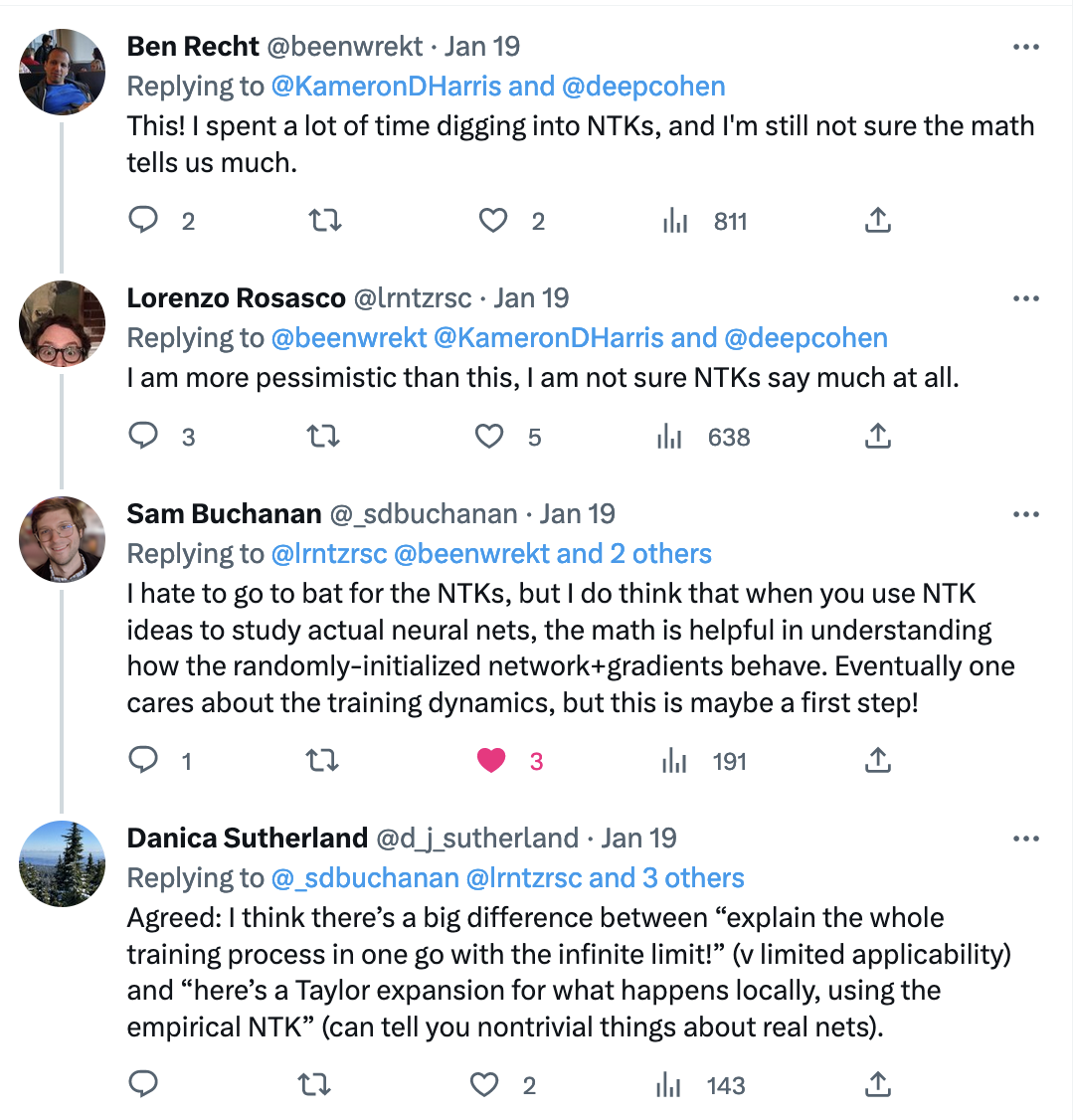Like Danica Sutherland's tweet

(484, 1085)
